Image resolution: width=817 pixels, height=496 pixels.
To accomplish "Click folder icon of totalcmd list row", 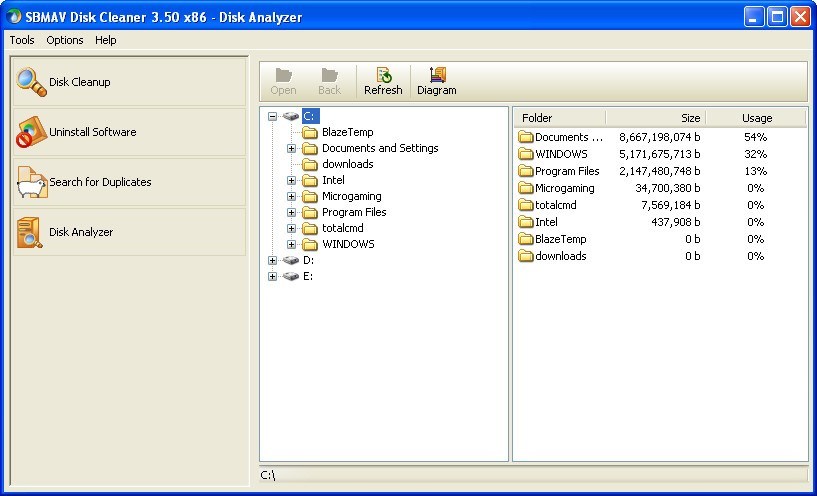I will [526, 205].
